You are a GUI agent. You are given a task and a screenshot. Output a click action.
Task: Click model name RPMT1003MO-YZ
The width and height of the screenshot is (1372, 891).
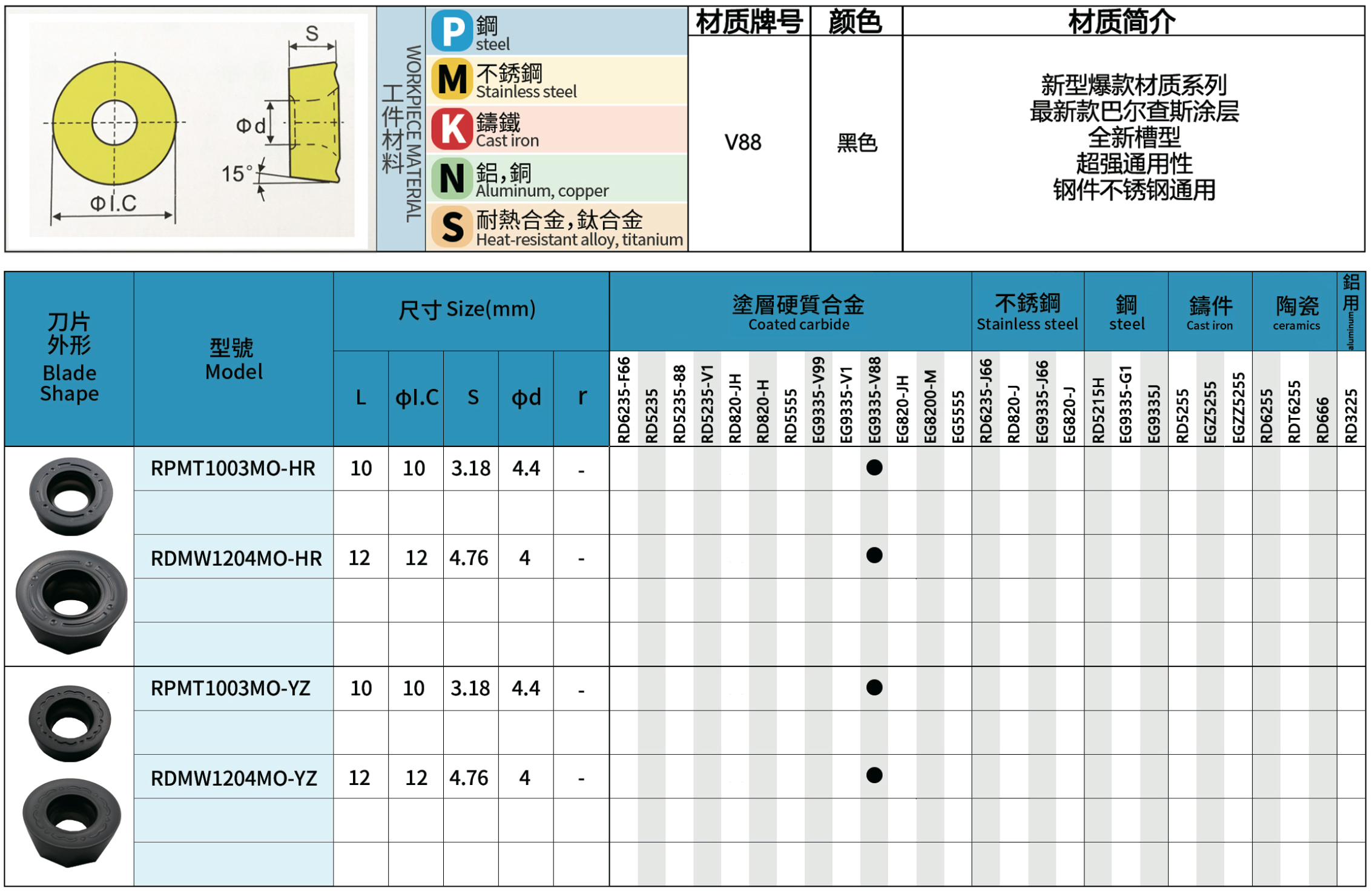231,689
